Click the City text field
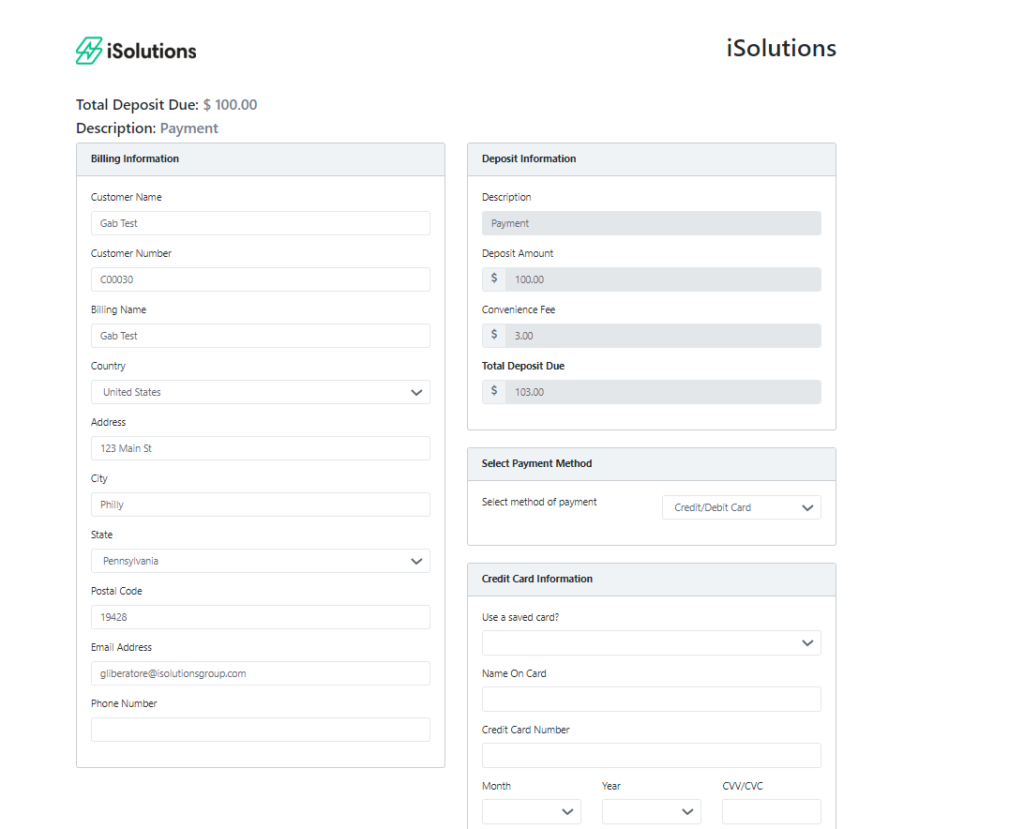Image resolution: width=1024 pixels, height=829 pixels. pyautogui.click(x=260, y=505)
